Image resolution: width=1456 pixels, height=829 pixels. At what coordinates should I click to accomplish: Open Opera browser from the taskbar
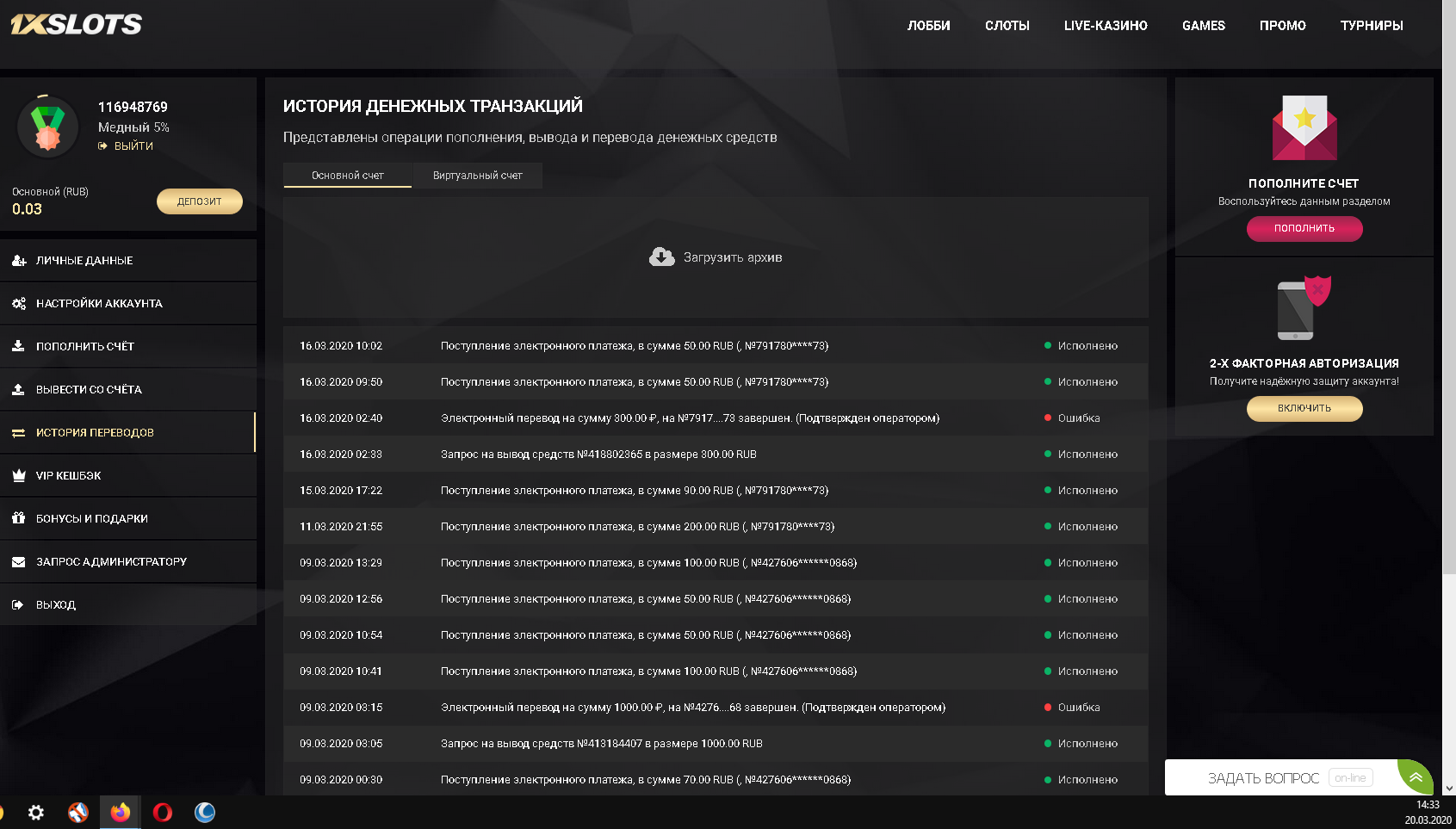[163, 812]
